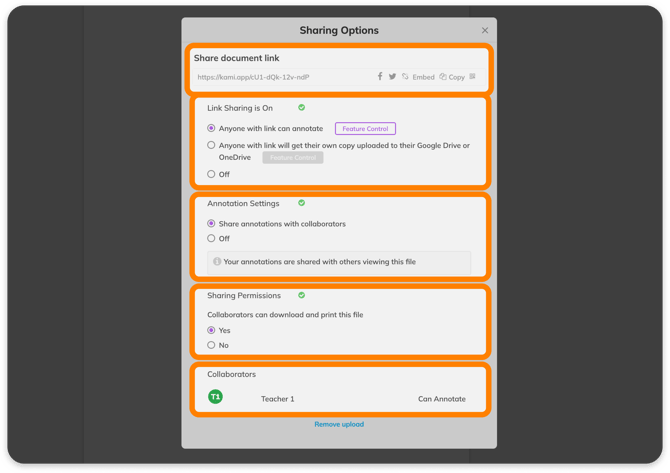
Task: Click the T1 collaborator avatar
Action: pyautogui.click(x=215, y=397)
